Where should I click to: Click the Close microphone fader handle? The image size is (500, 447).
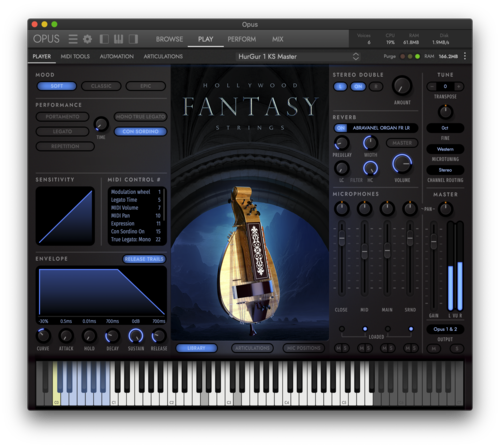tap(342, 239)
